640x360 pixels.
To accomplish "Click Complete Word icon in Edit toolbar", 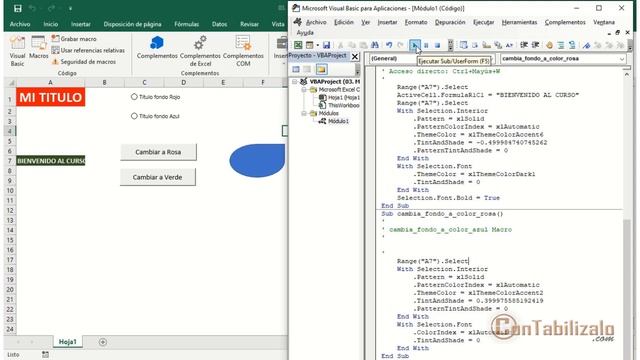I will click(x=509, y=45).
